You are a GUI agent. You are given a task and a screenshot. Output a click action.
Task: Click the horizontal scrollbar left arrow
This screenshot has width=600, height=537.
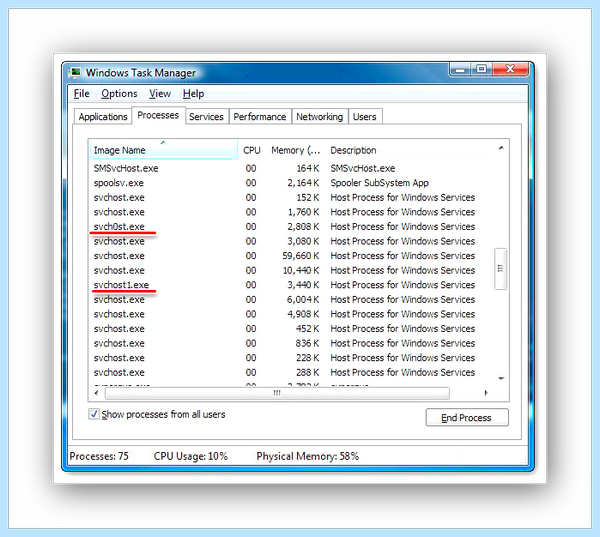pyautogui.click(x=96, y=393)
